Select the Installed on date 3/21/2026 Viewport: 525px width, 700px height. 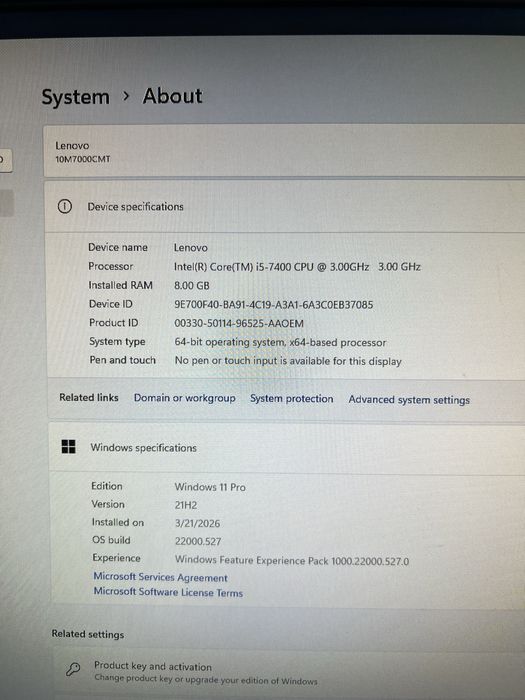pyautogui.click(x=197, y=523)
